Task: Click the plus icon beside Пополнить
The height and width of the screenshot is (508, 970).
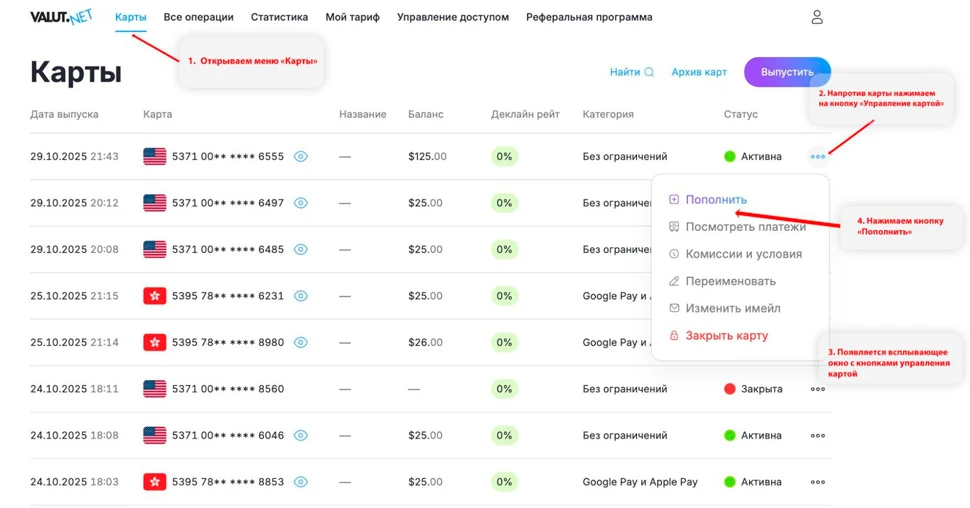Action: [x=674, y=199]
